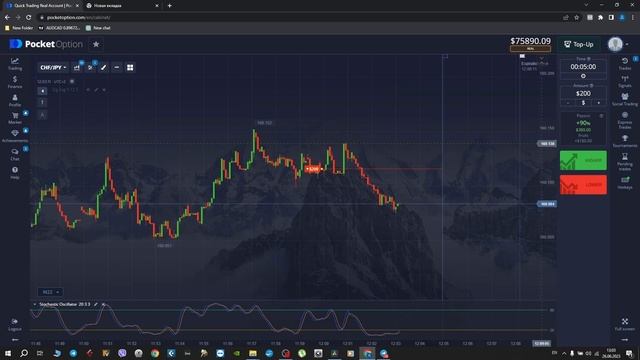Open the Finance section
The image size is (640, 360).
tap(15, 82)
